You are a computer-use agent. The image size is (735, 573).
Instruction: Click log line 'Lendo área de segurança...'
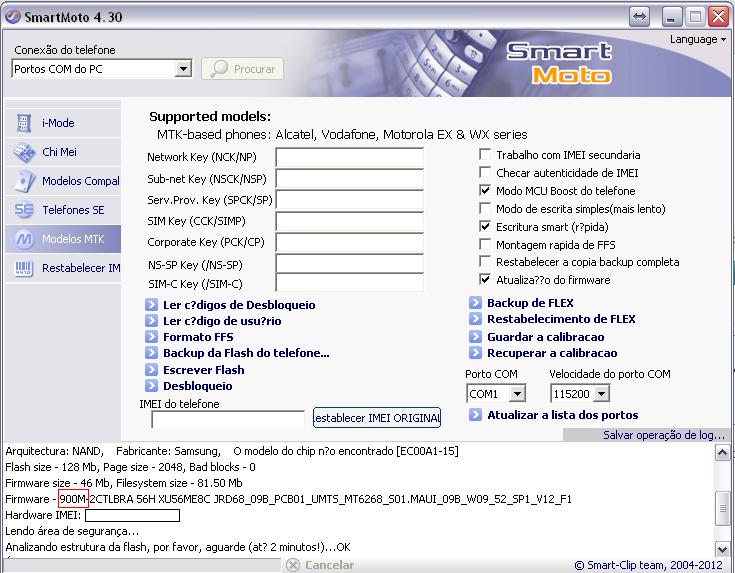(x=72, y=531)
